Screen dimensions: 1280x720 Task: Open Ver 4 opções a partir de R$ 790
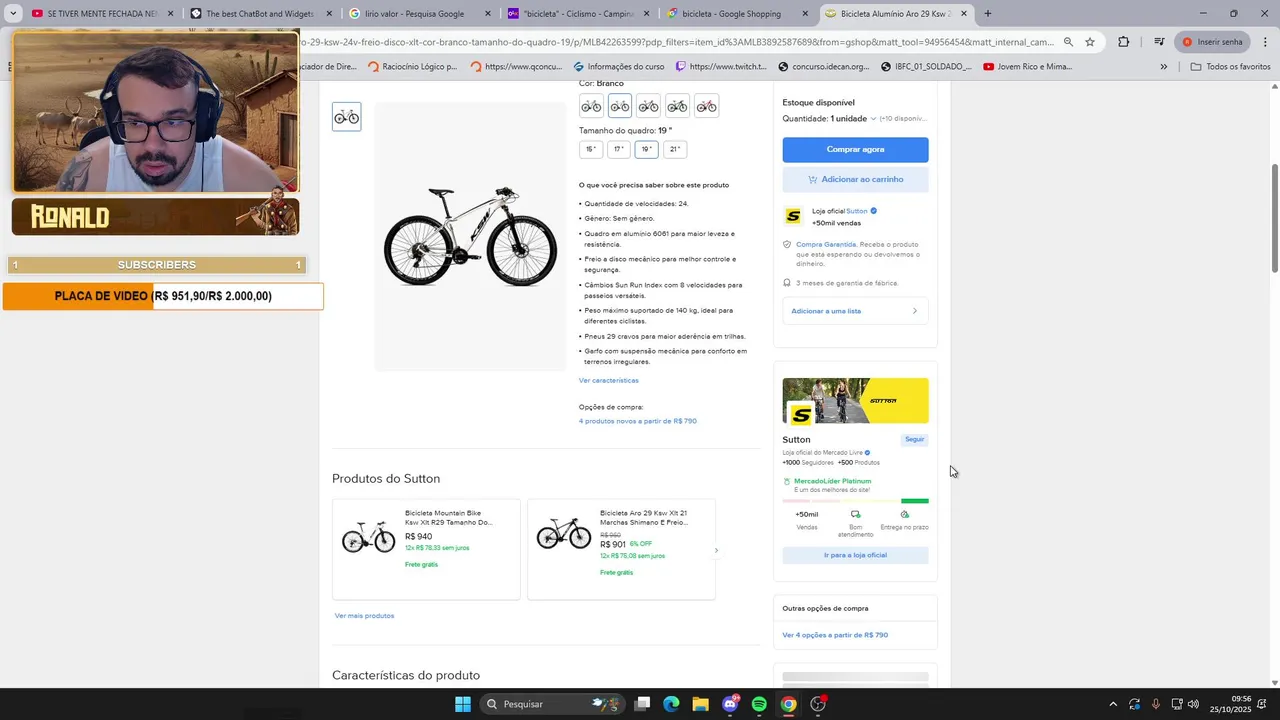point(835,635)
